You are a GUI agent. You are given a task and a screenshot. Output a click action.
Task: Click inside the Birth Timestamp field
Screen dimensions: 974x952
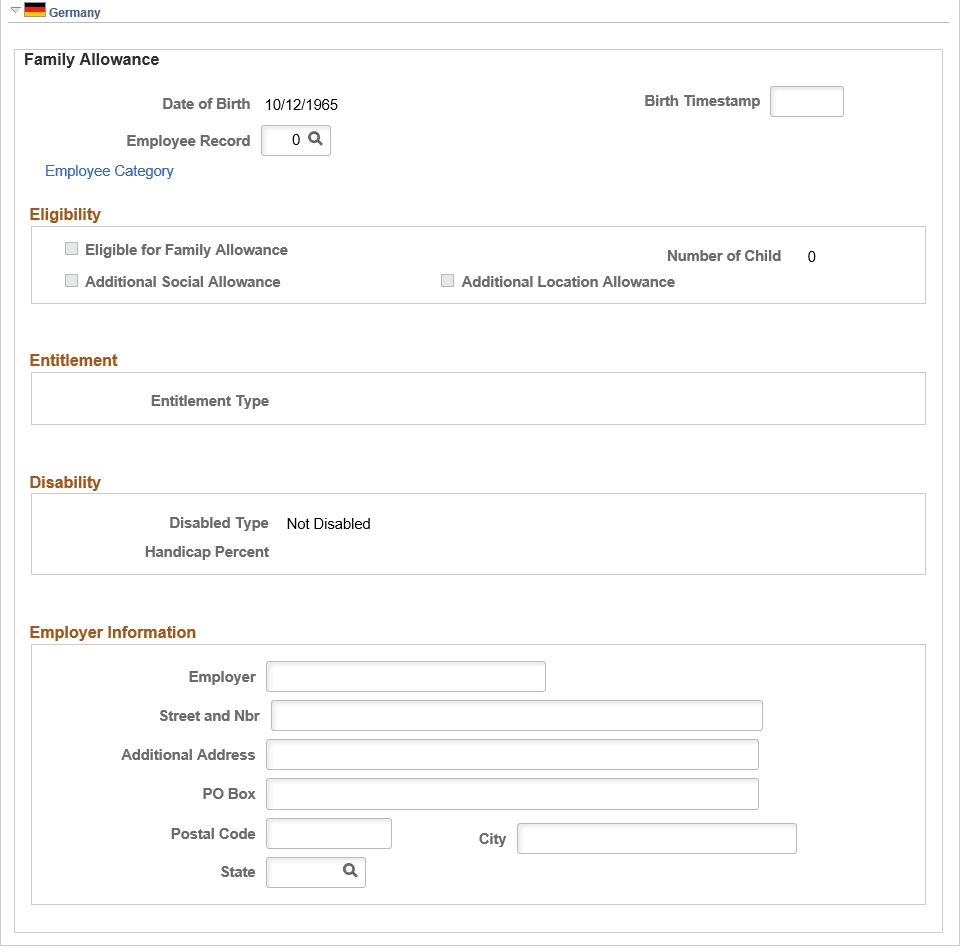(806, 101)
